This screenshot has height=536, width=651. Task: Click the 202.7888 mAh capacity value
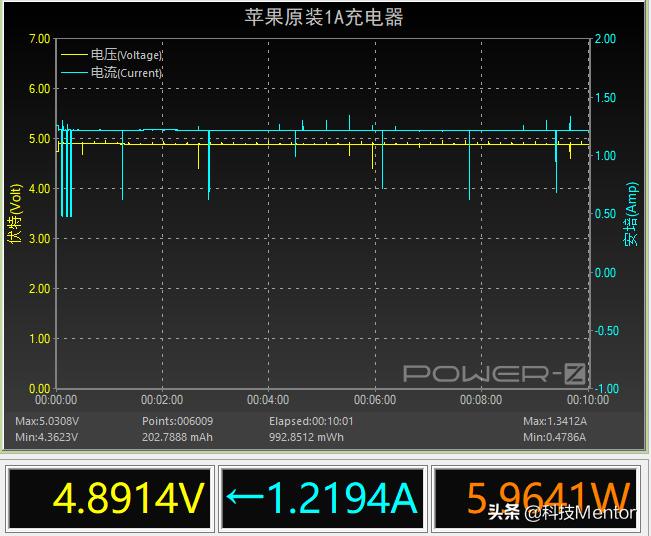tap(177, 437)
